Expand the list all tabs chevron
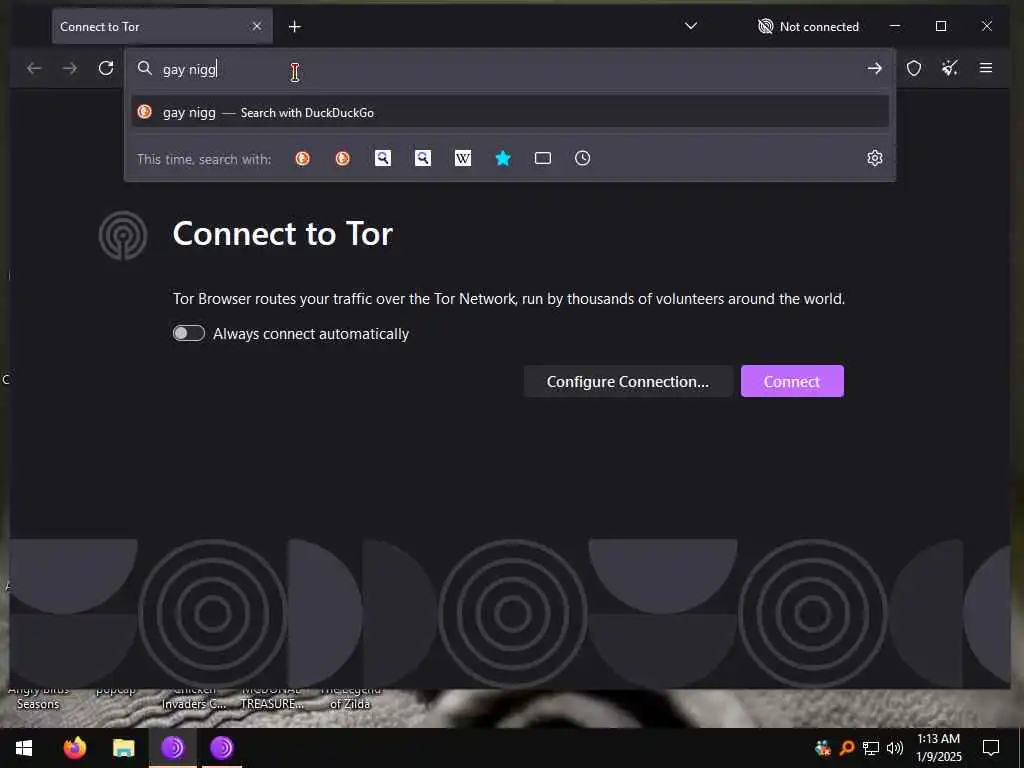This screenshot has height=768, width=1024. click(x=690, y=26)
